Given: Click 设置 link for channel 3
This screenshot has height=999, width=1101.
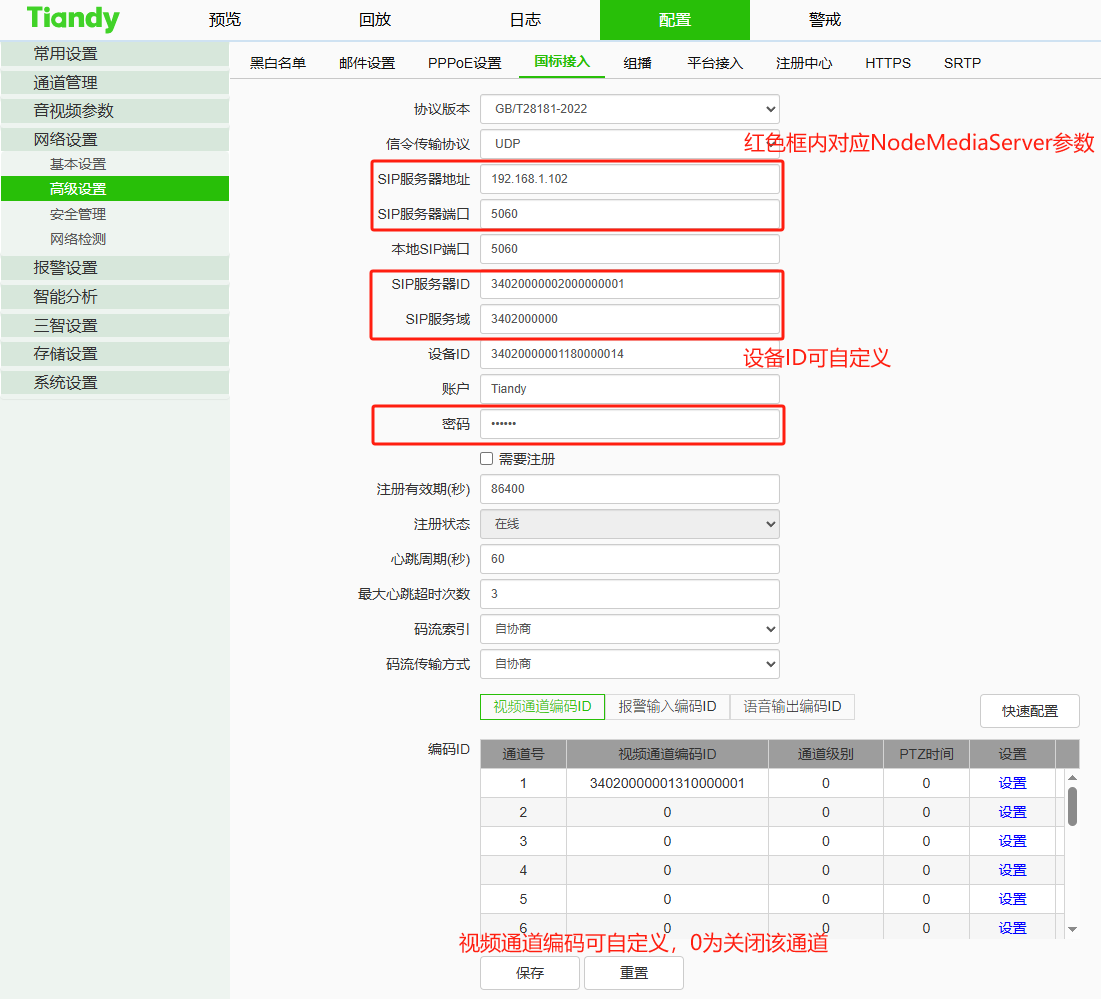Looking at the screenshot, I should tap(1012, 841).
